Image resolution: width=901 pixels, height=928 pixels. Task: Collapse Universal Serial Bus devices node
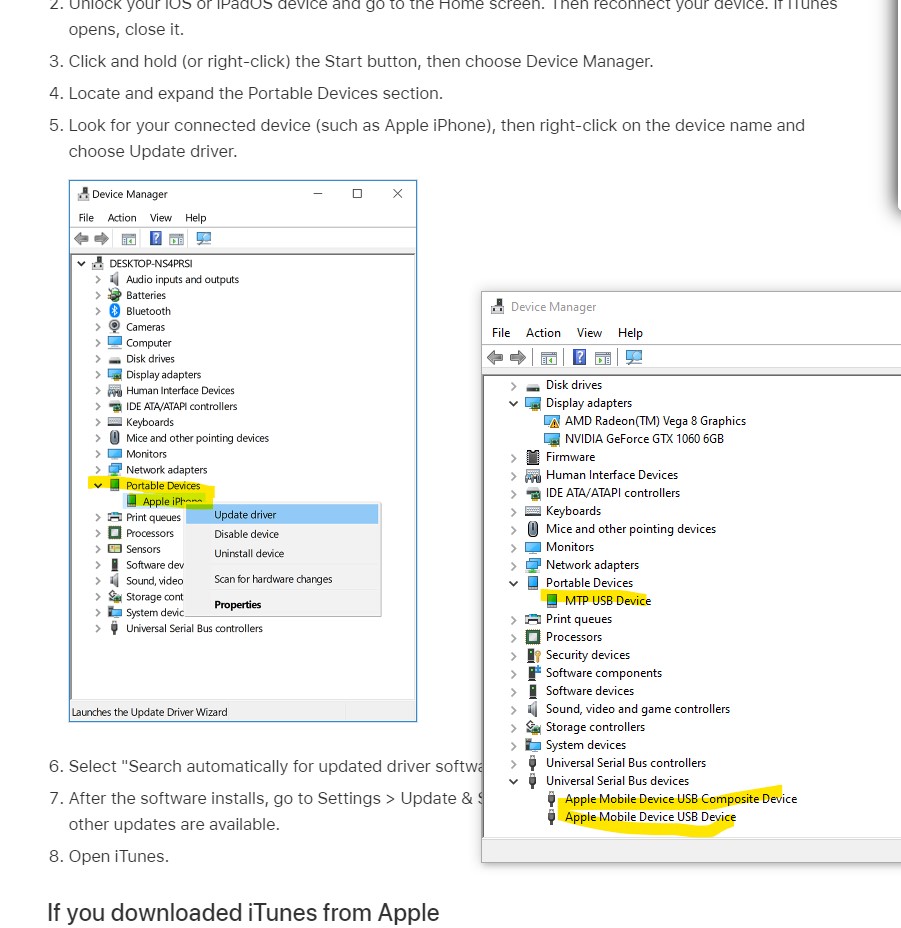pyautogui.click(x=513, y=781)
